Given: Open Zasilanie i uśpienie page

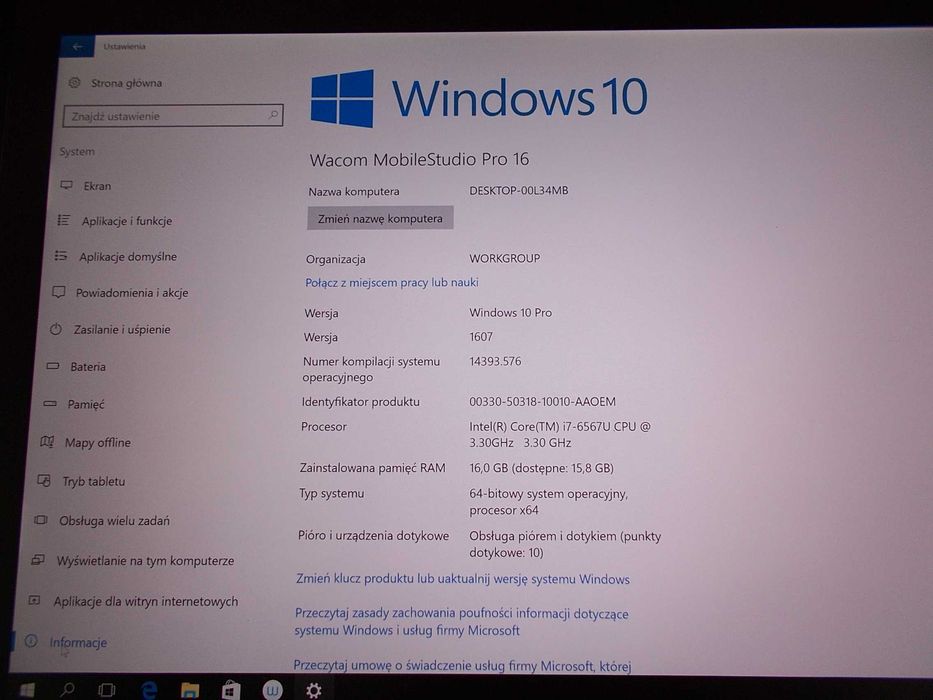Looking at the screenshot, I should (122, 330).
